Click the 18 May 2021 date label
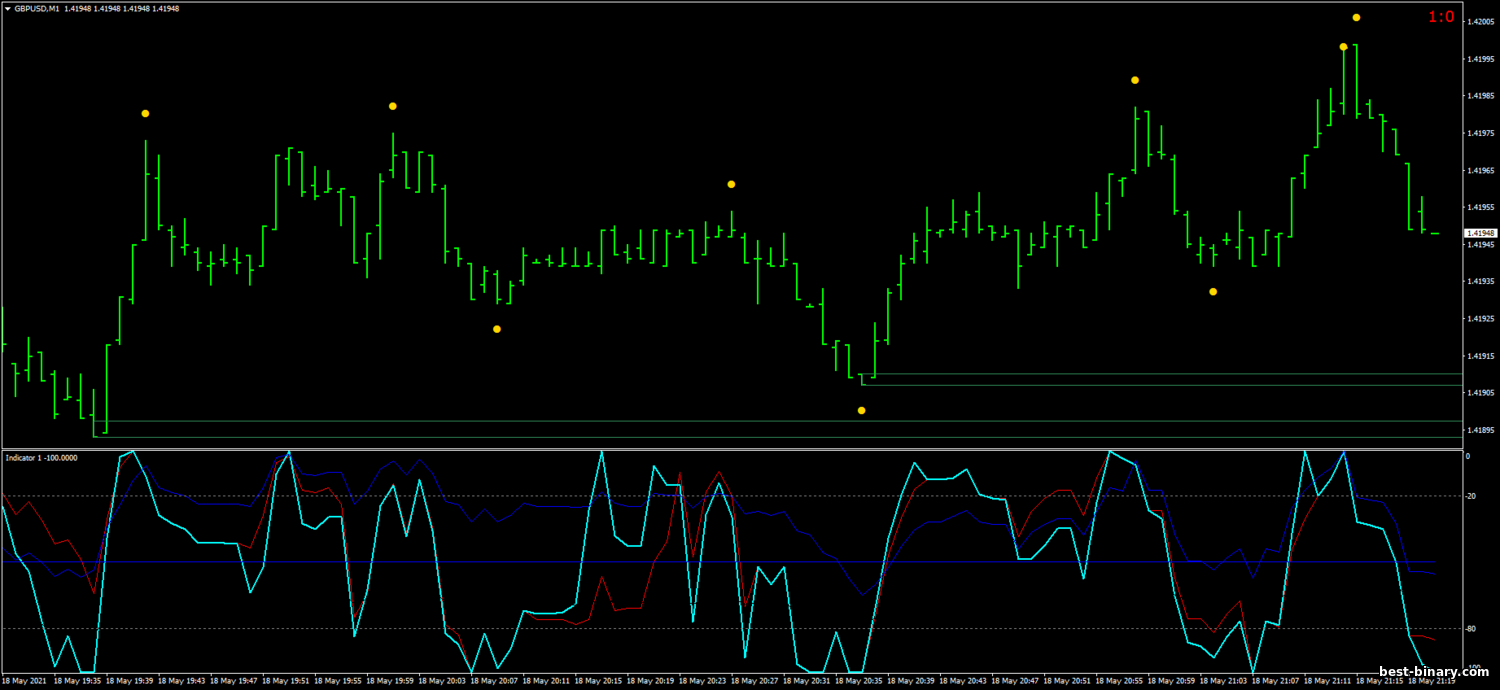This screenshot has height=690, width=1500. [23, 680]
